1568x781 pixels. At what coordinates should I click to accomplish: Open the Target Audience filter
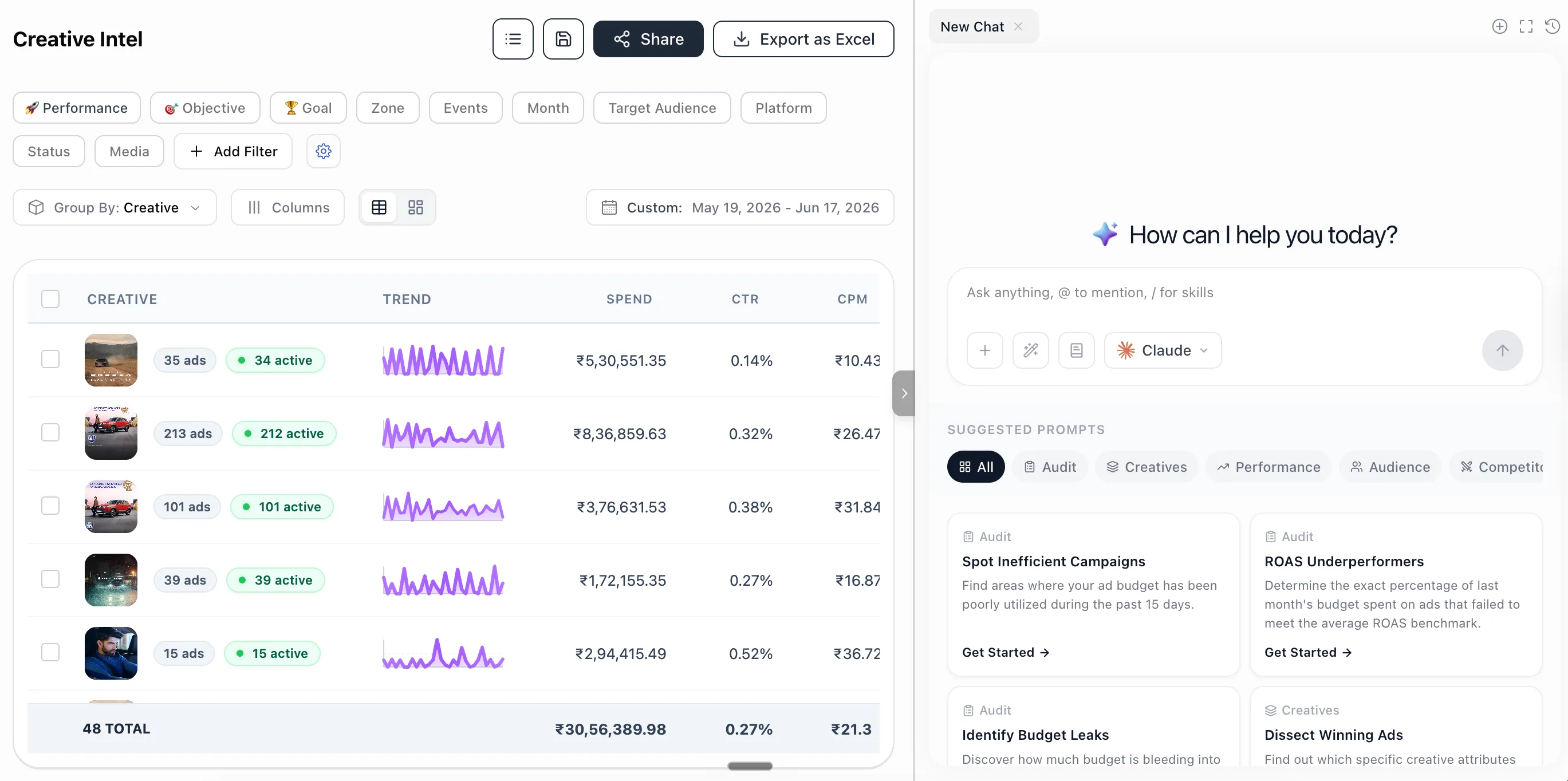[662, 108]
